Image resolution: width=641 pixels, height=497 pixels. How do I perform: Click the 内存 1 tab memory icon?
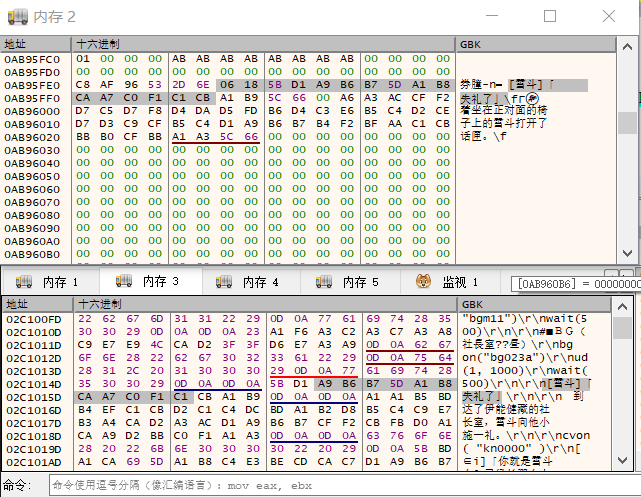coord(25,283)
